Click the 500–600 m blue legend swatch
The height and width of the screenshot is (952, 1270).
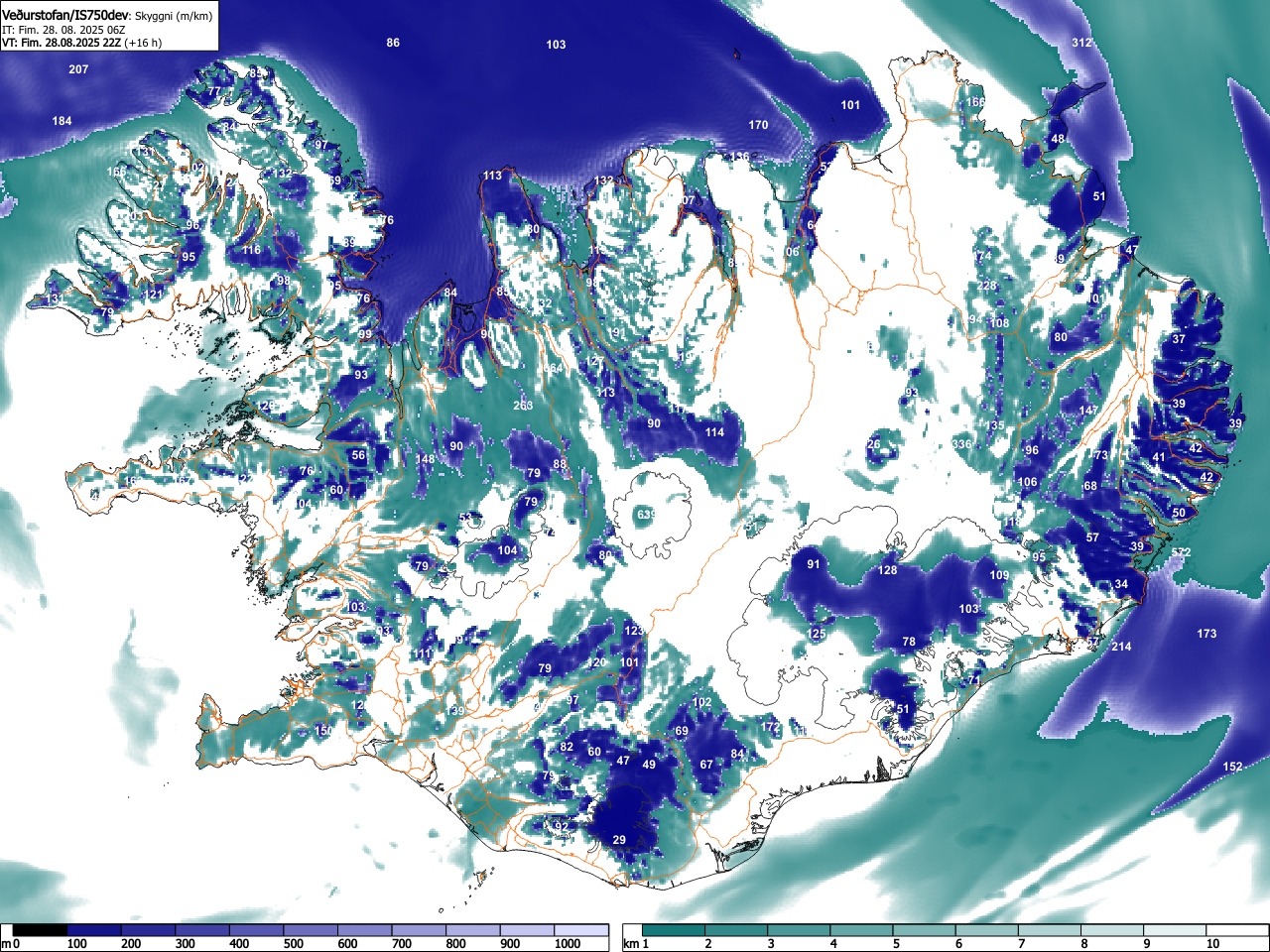[x=311, y=930]
